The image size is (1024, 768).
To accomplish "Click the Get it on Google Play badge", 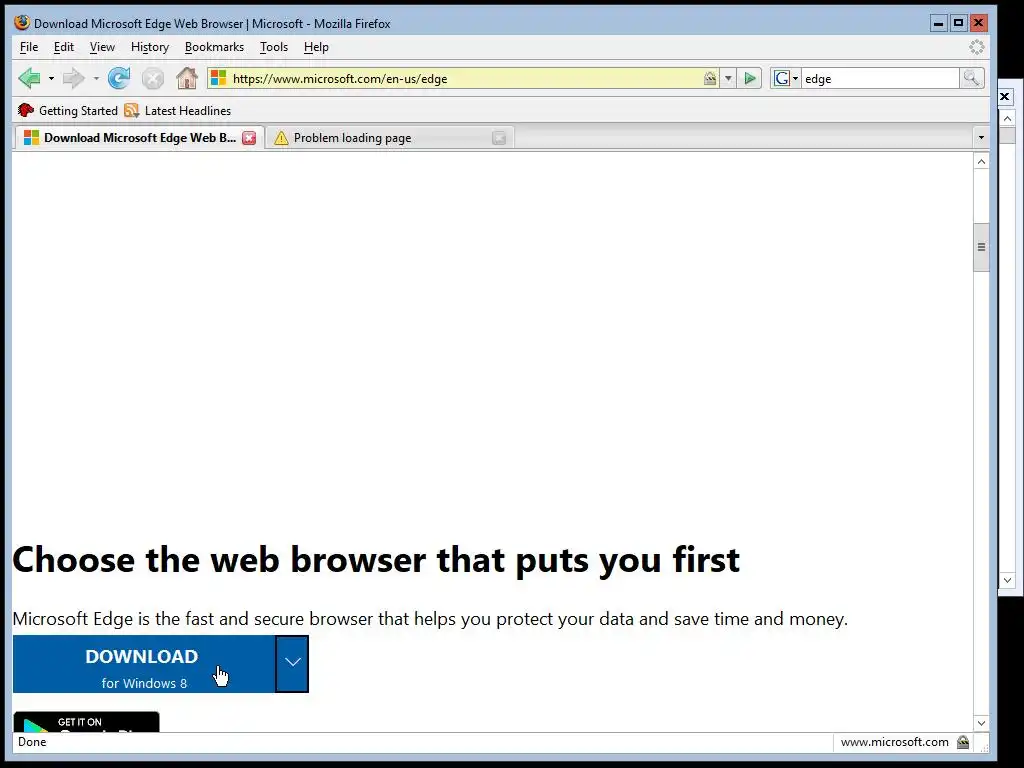I will click(x=86, y=722).
